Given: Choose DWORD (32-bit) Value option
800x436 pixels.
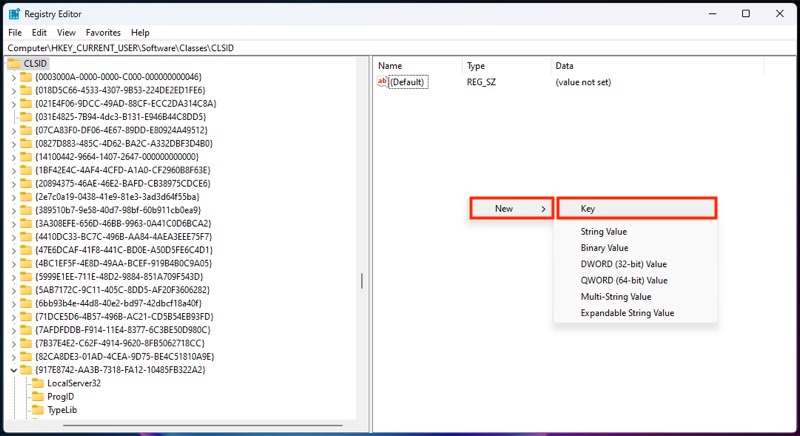Looking at the screenshot, I should [623, 264].
